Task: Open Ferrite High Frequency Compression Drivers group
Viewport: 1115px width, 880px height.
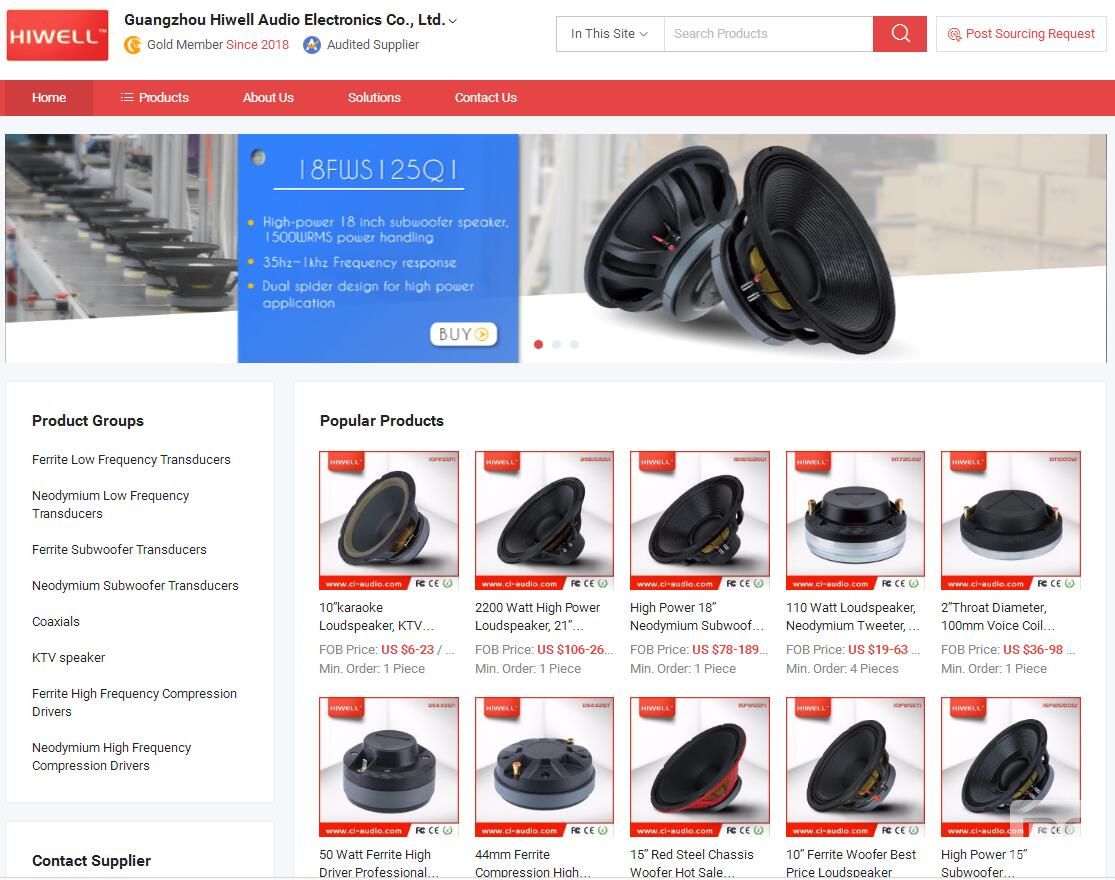Action: tap(134, 702)
